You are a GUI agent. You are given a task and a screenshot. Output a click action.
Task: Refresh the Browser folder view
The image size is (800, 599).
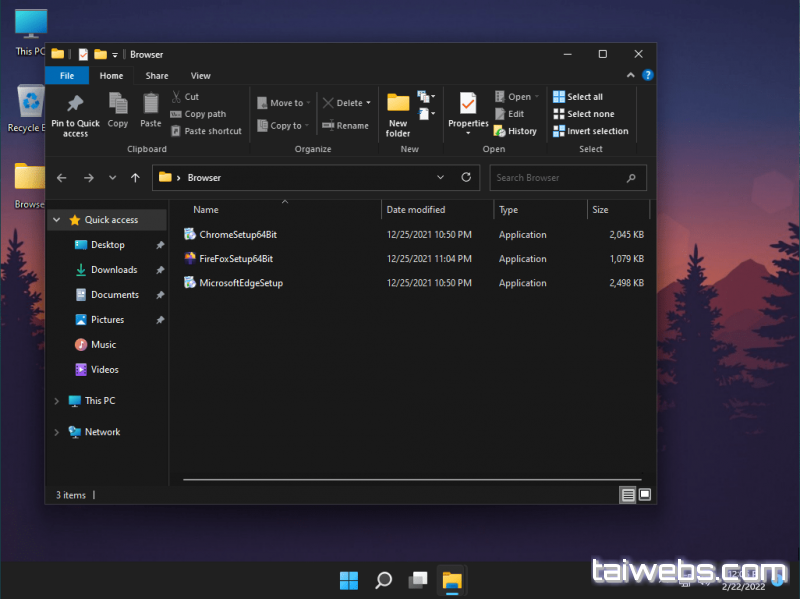(x=466, y=178)
